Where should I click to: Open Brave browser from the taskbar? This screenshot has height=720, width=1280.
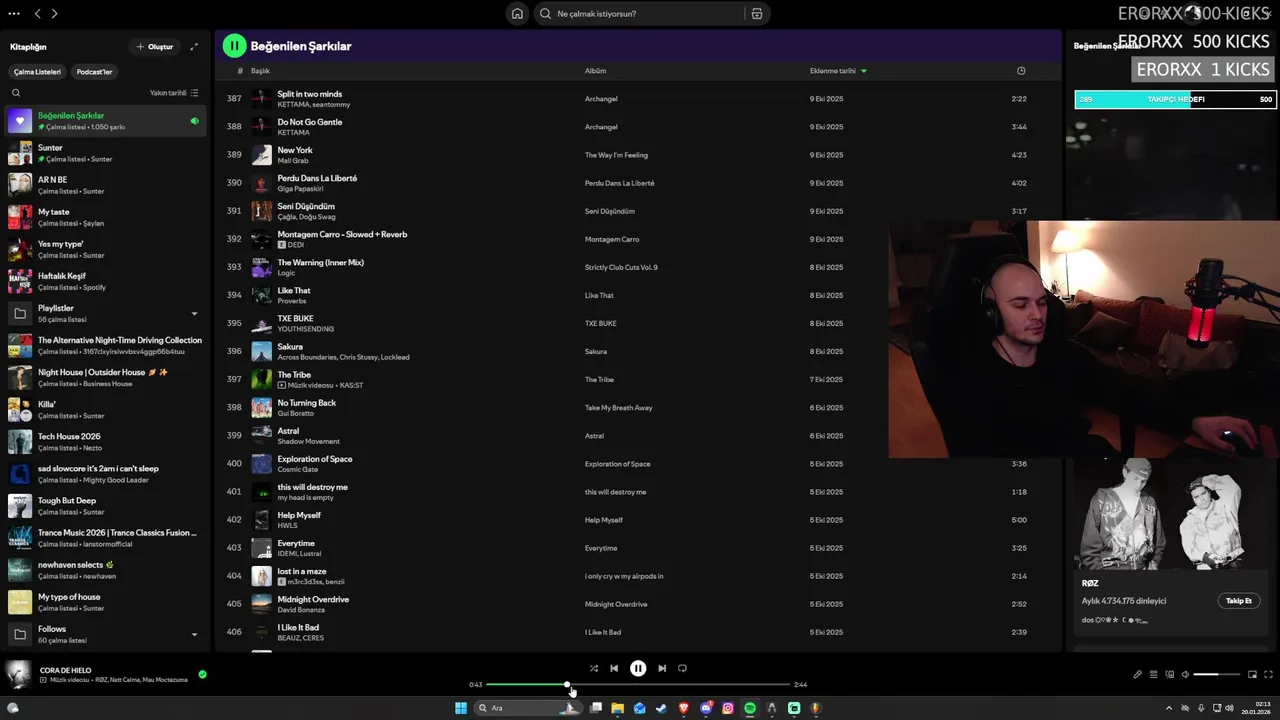(684, 708)
